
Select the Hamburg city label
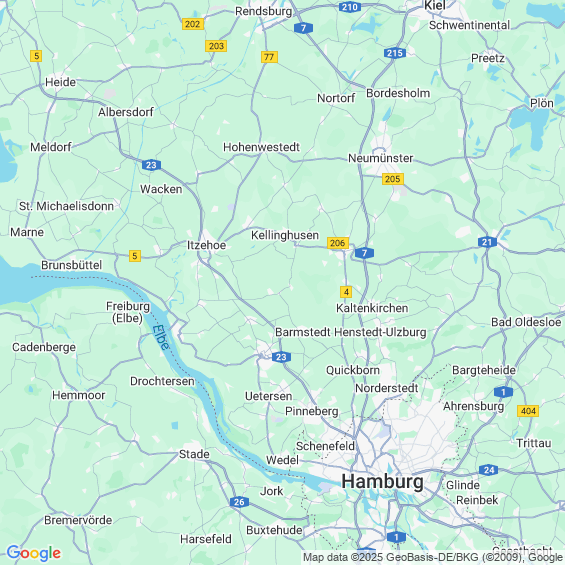[x=383, y=481]
